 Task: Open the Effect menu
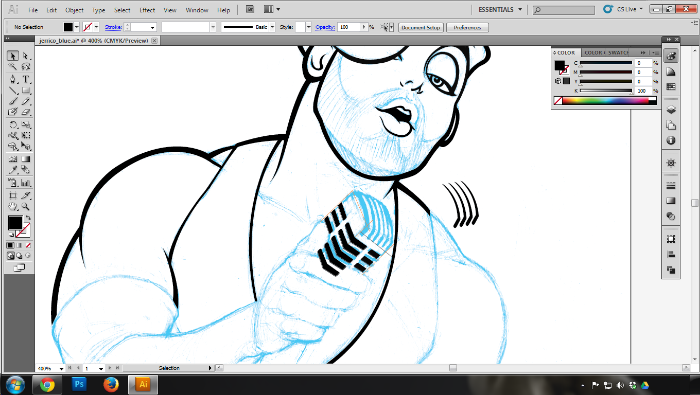147,10
